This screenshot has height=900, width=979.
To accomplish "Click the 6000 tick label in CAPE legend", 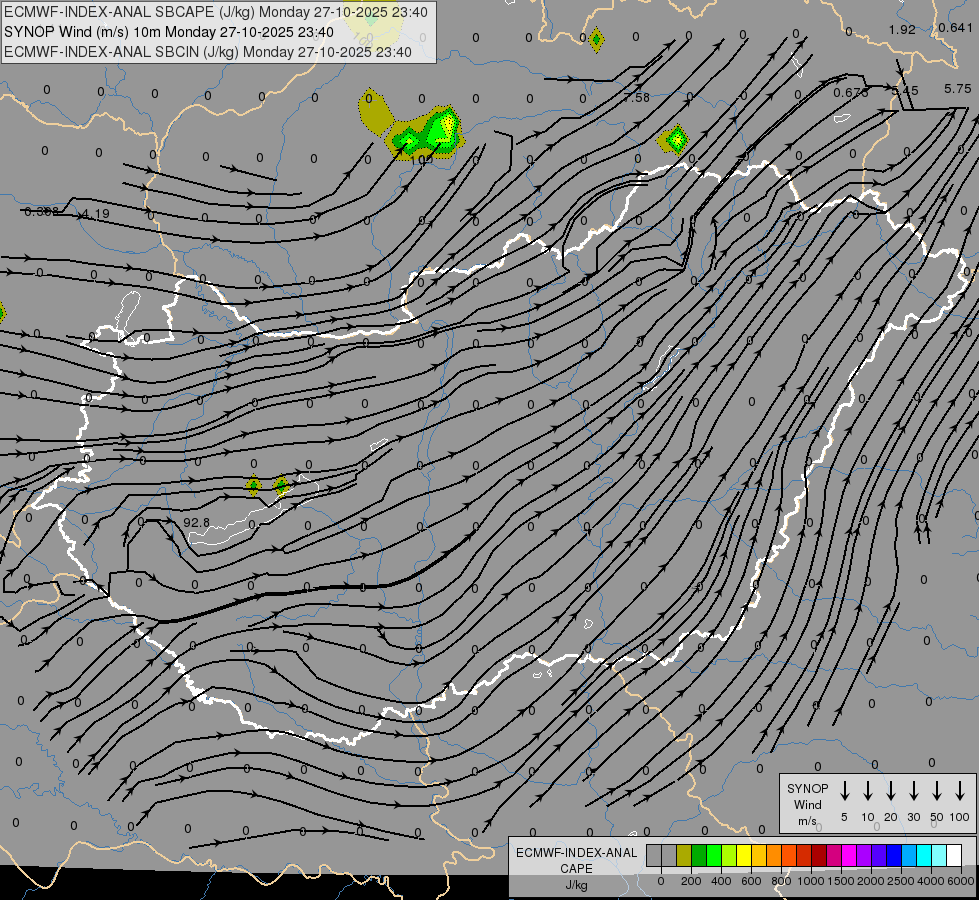I will (961, 881).
